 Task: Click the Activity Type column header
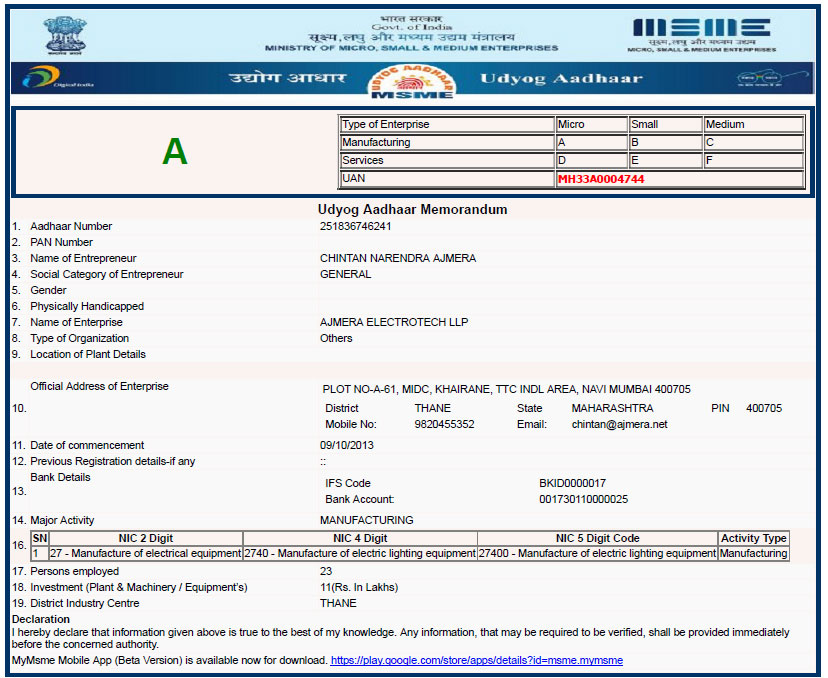pyautogui.click(x=754, y=538)
